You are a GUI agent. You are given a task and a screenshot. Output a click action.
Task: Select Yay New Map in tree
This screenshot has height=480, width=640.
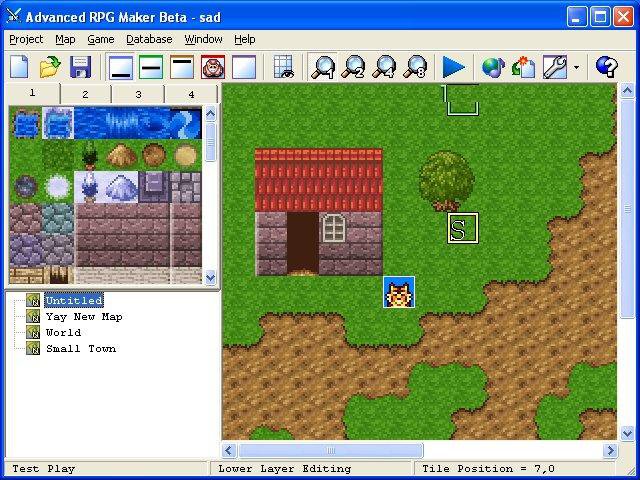point(83,317)
